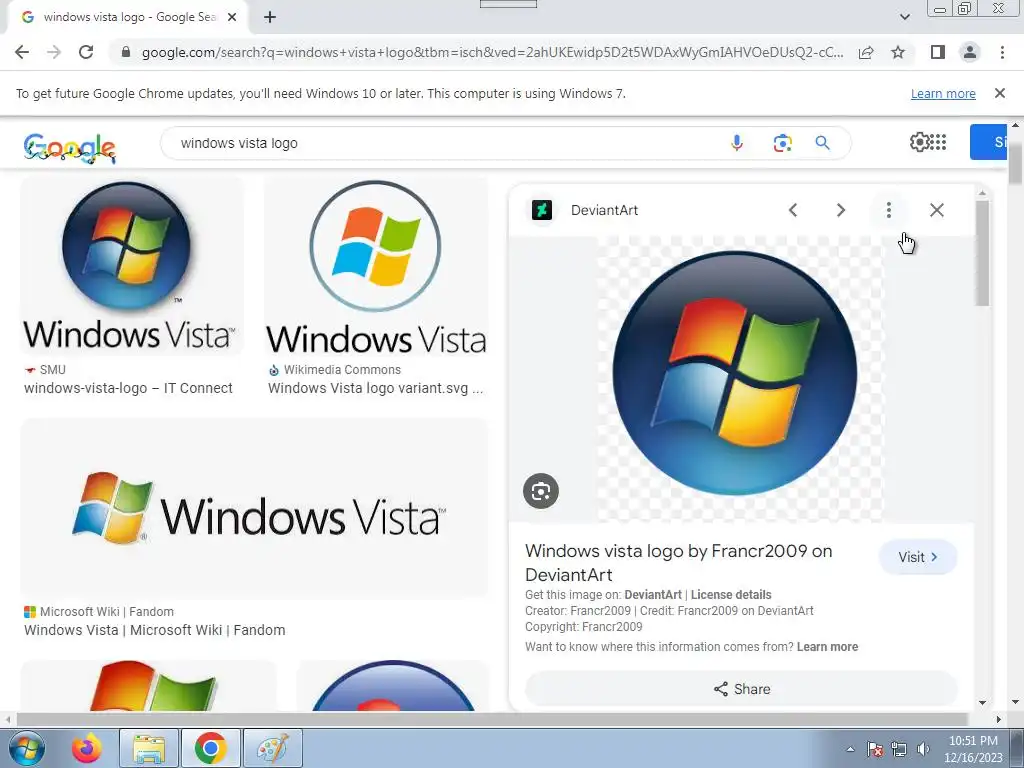Viewport: 1024px width, 768px height.
Task: Click Learn more about image information
Action: pos(827,647)
